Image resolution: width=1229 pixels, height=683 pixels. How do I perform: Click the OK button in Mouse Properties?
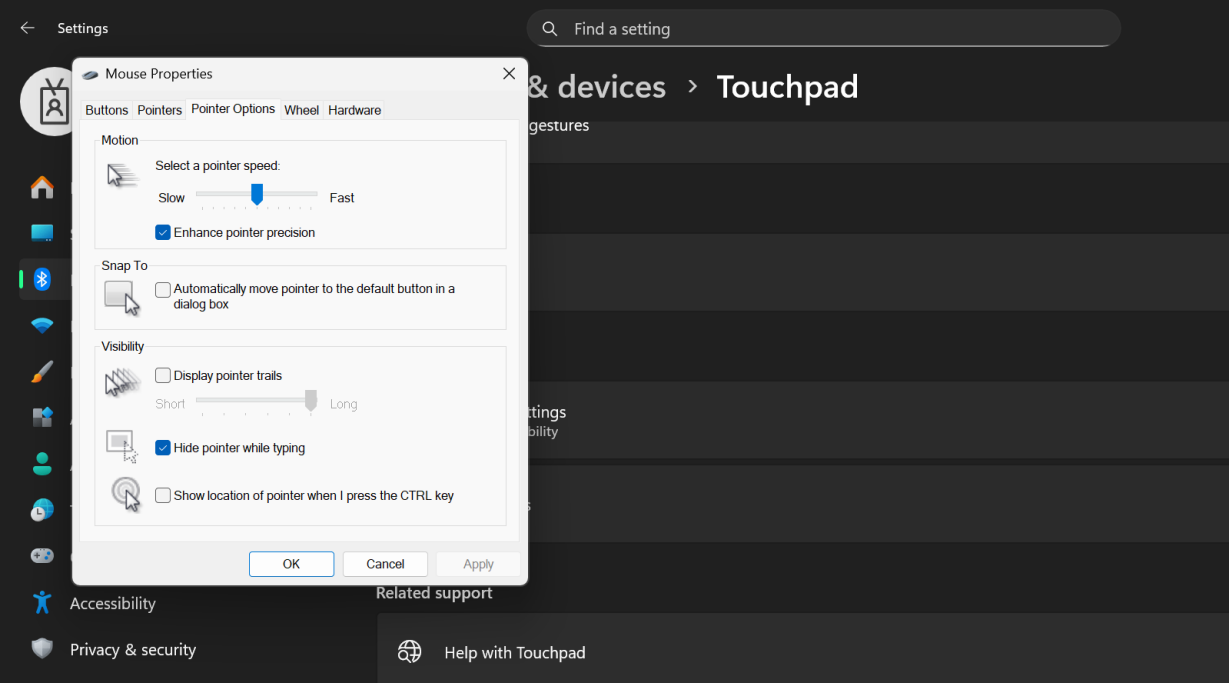(x=291, y=563)
